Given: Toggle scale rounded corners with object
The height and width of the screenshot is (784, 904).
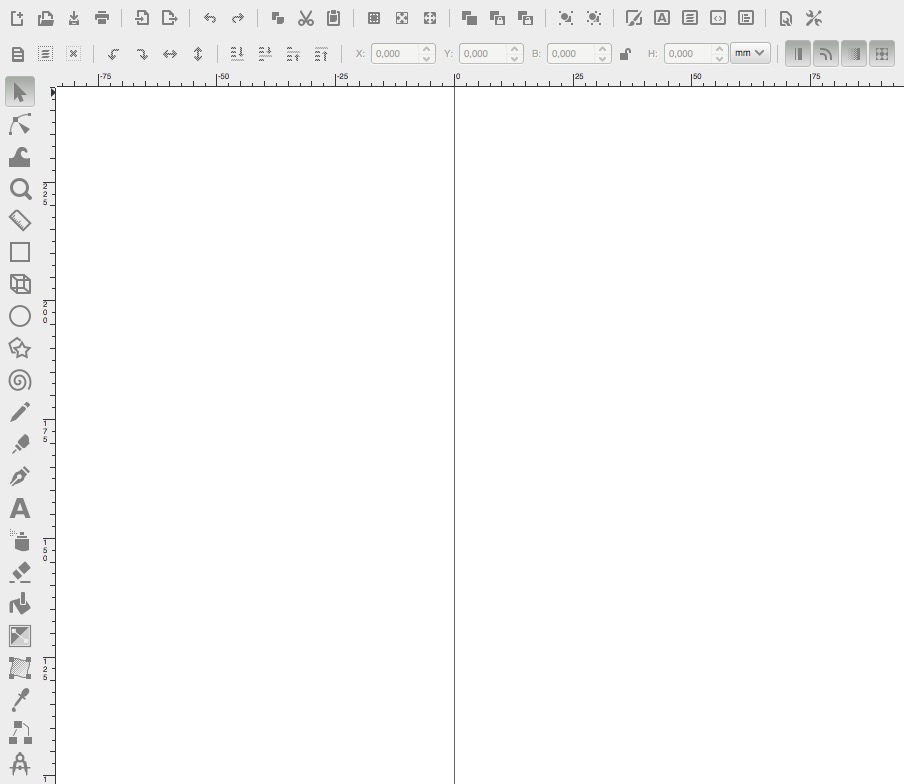Looking at the screenshot, I should pyautogui.click(x=826, y=54).
